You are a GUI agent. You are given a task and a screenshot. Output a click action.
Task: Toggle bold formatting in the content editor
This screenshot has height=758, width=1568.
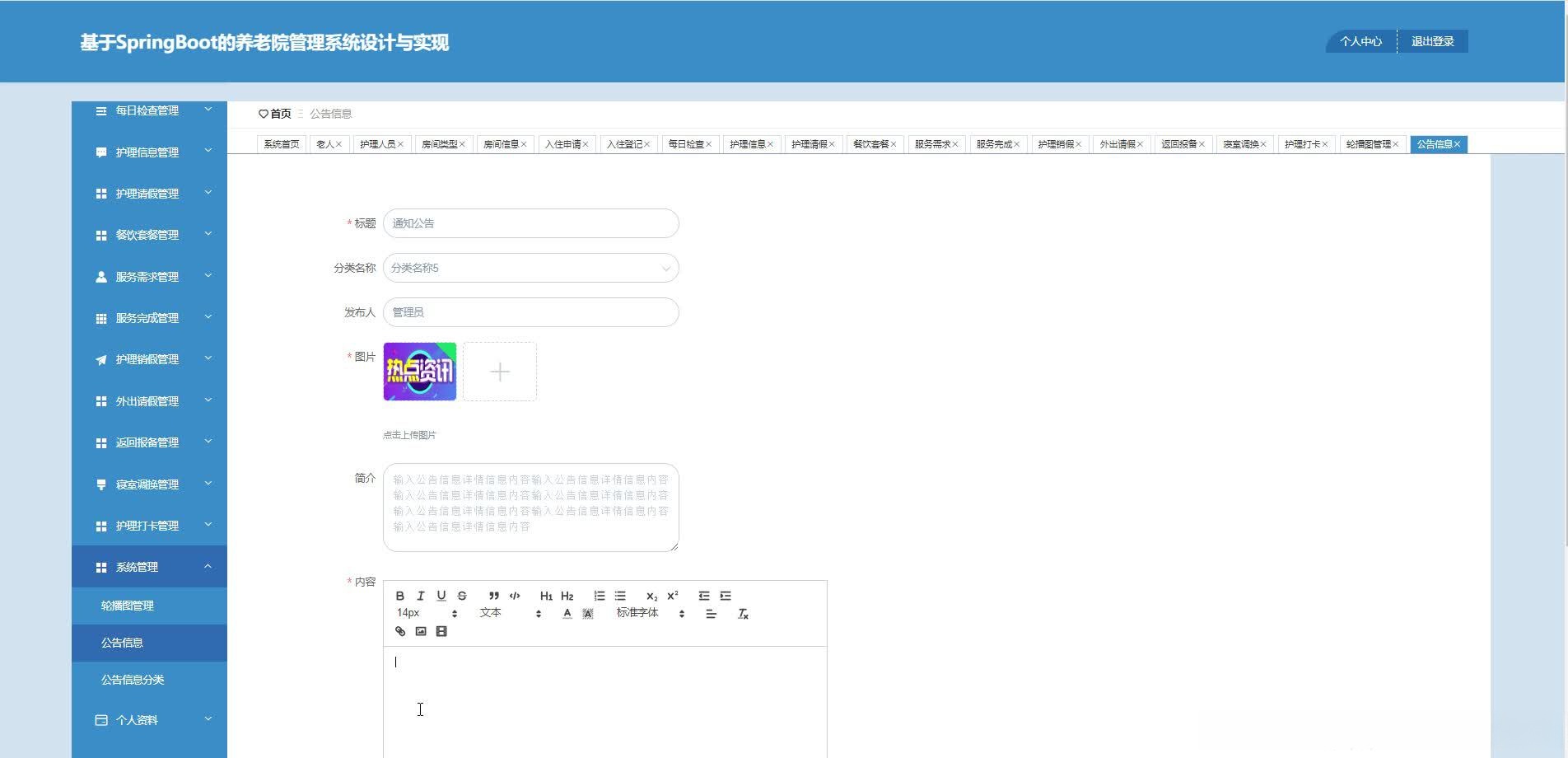coord(400,596)
